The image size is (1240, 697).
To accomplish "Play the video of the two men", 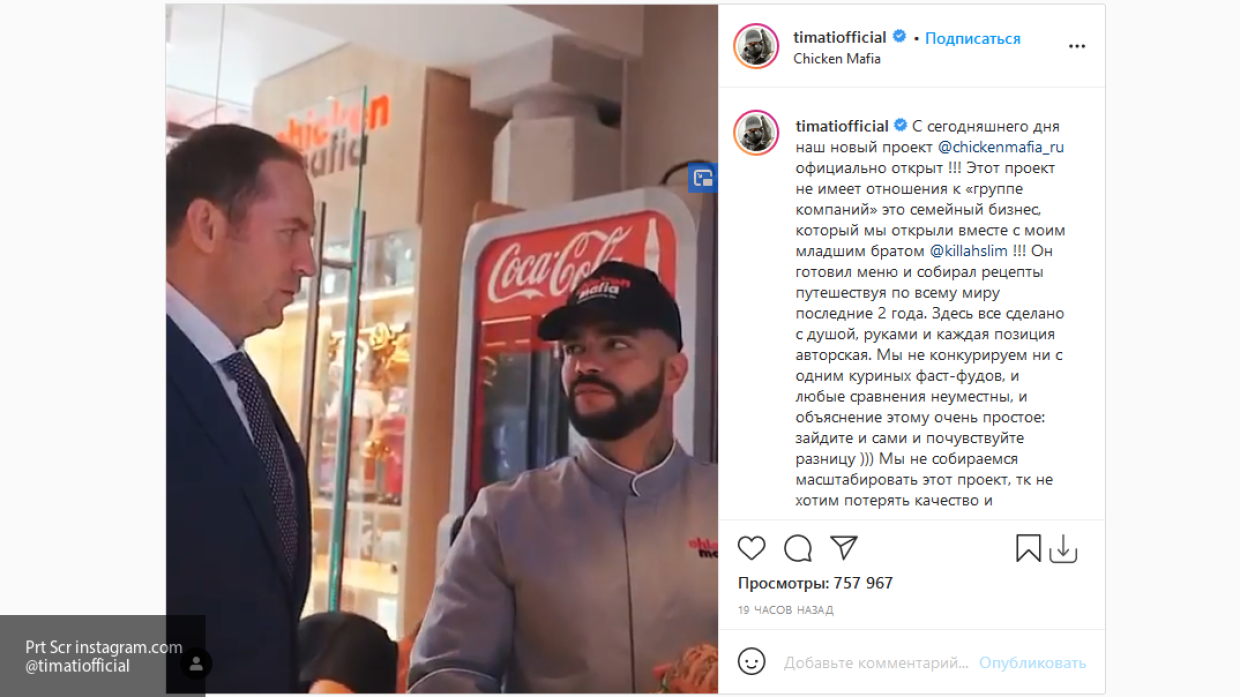I will (x=442, y=349).
